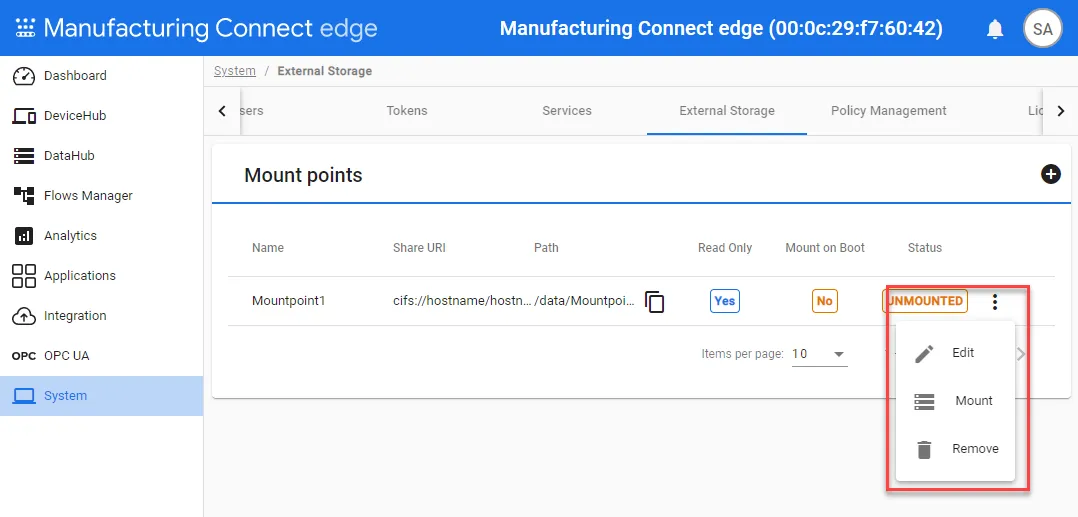The height and width of the screenshot is (517, 1078).
Task: Click the cifs://hostname share URI cell
Action: pos(462,301)
